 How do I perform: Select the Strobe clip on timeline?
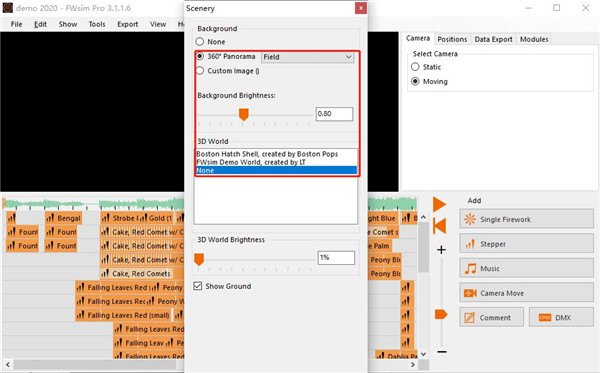tap(119, 218)
